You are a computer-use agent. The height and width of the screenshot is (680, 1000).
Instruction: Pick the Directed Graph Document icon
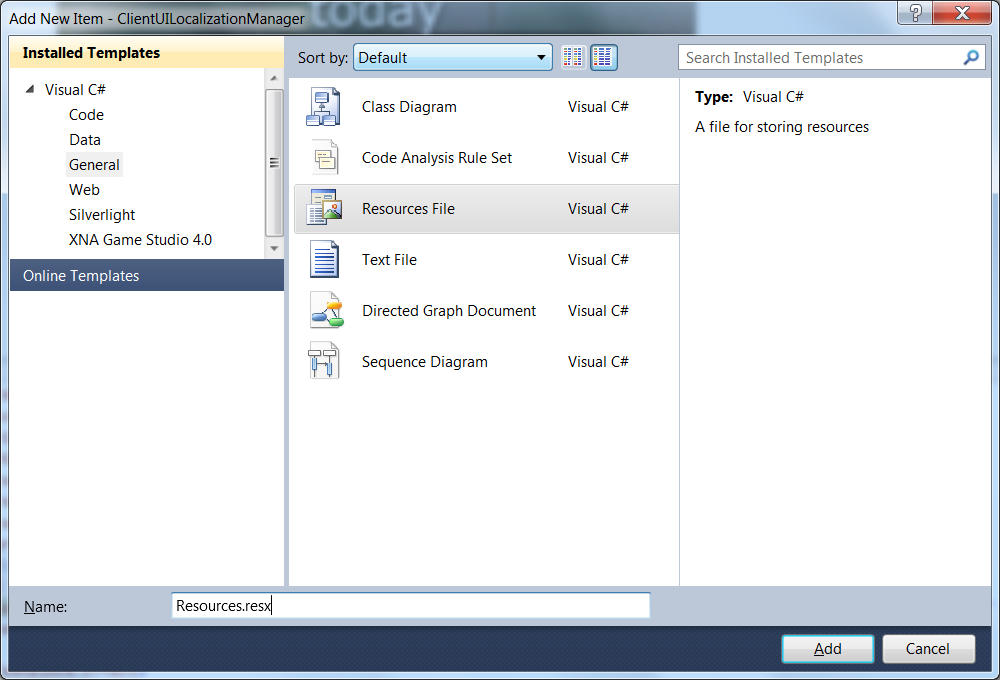pyautogui.click(x=327, y=310)
